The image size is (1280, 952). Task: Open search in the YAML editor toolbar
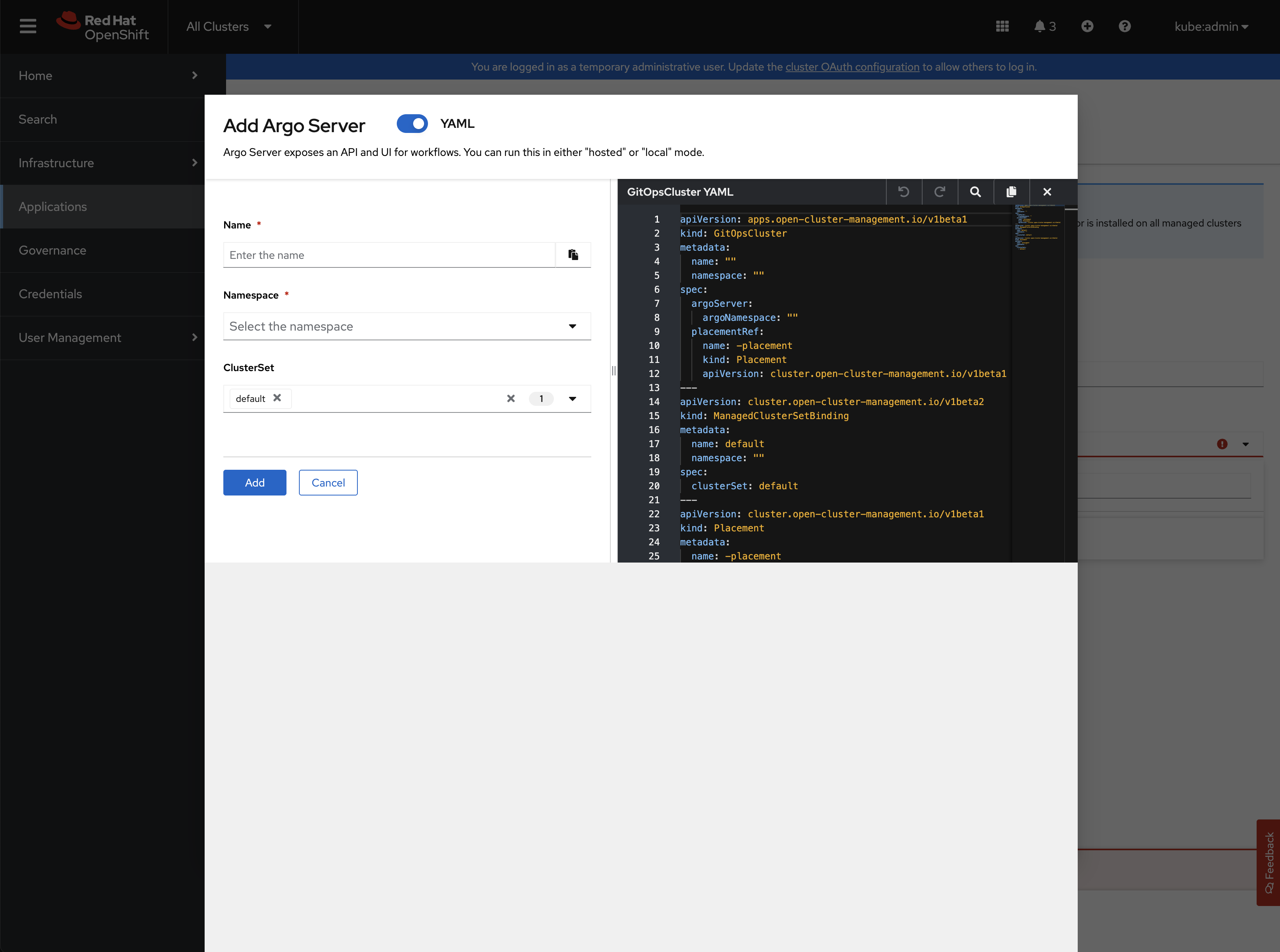975,192
